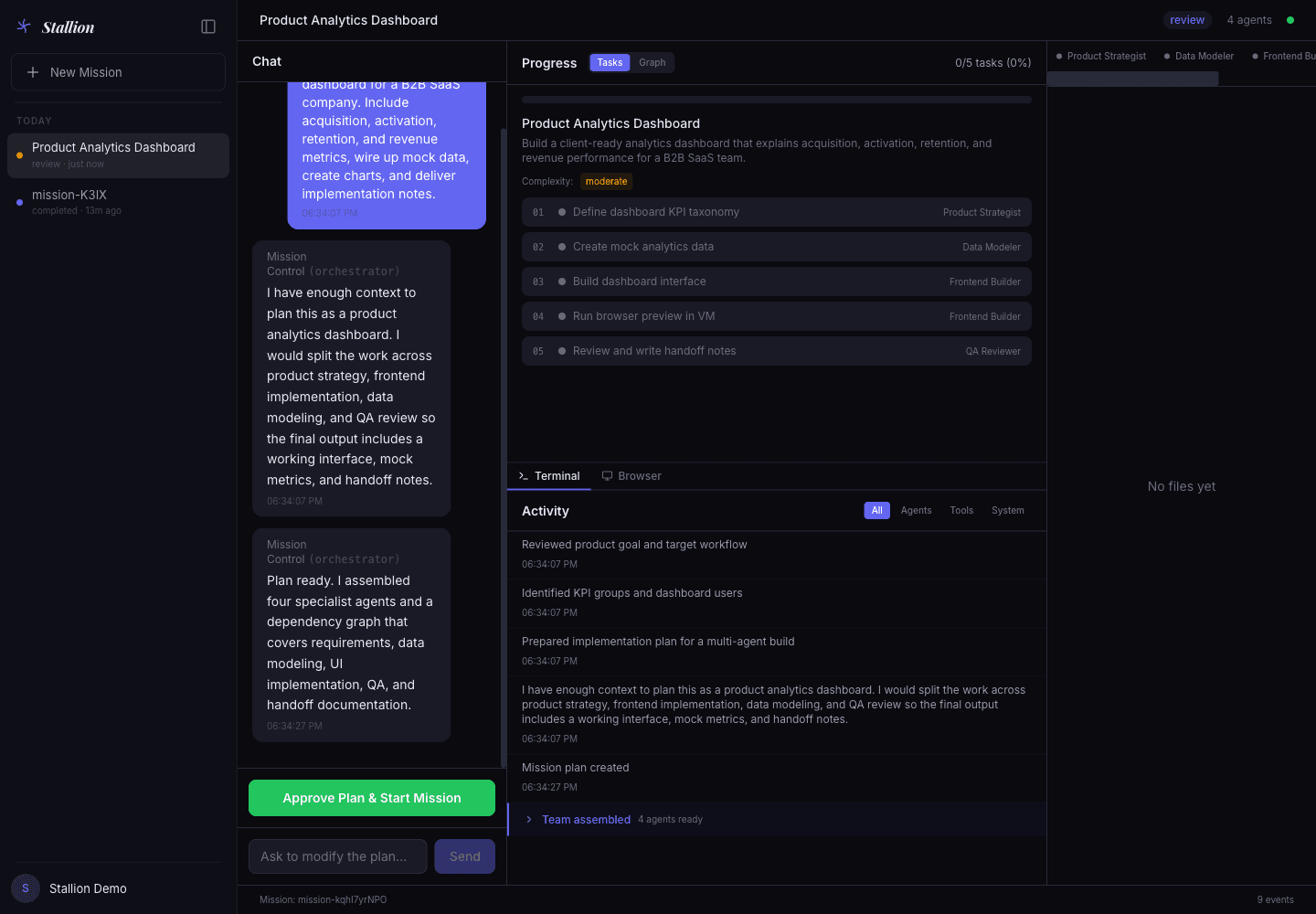Viewport: 1316px width, 914px height.
Task: Open mission-K3IX in sidebar
Action: tap(118, 202)
